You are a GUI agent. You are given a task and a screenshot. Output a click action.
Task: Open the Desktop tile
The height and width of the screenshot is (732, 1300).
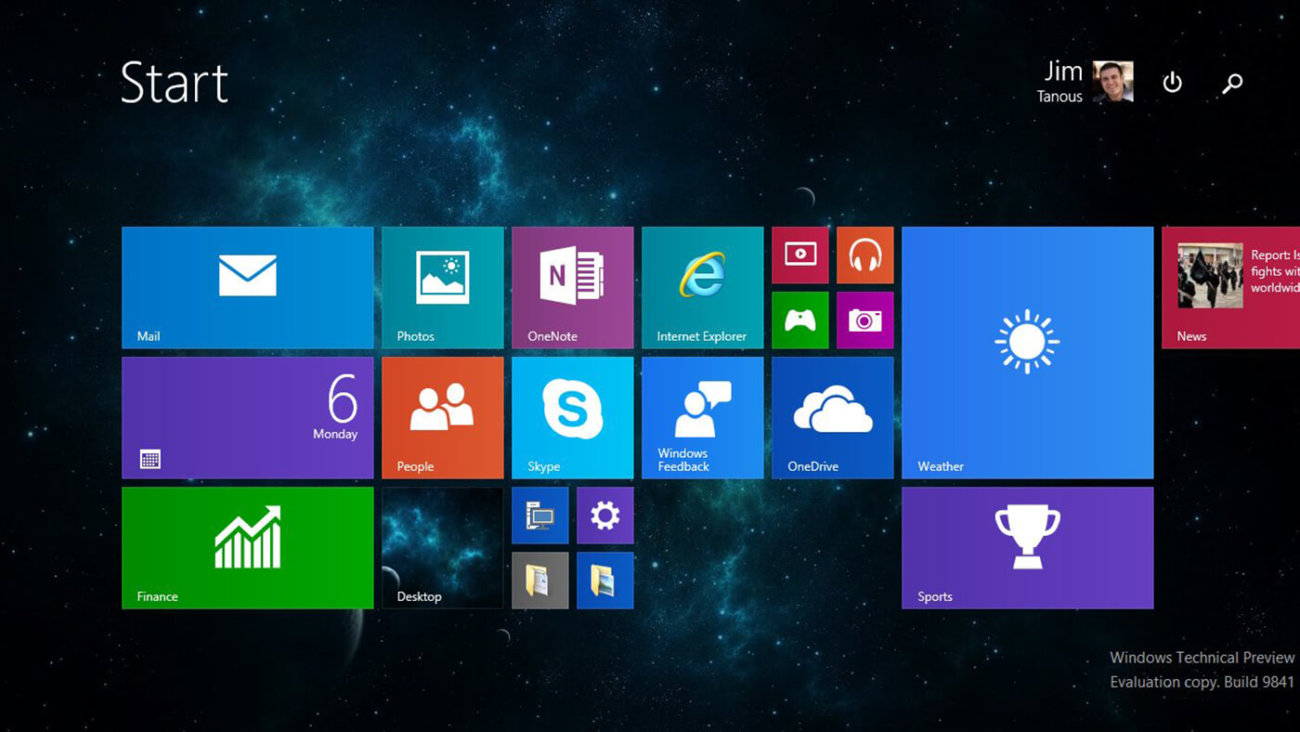coord(441,547)
